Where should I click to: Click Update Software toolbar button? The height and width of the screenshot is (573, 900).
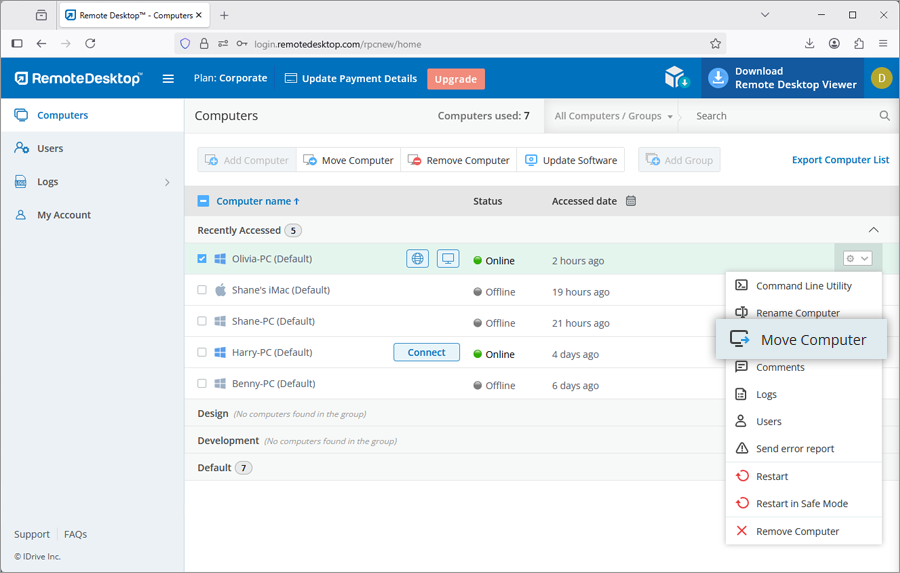point(571,160)
